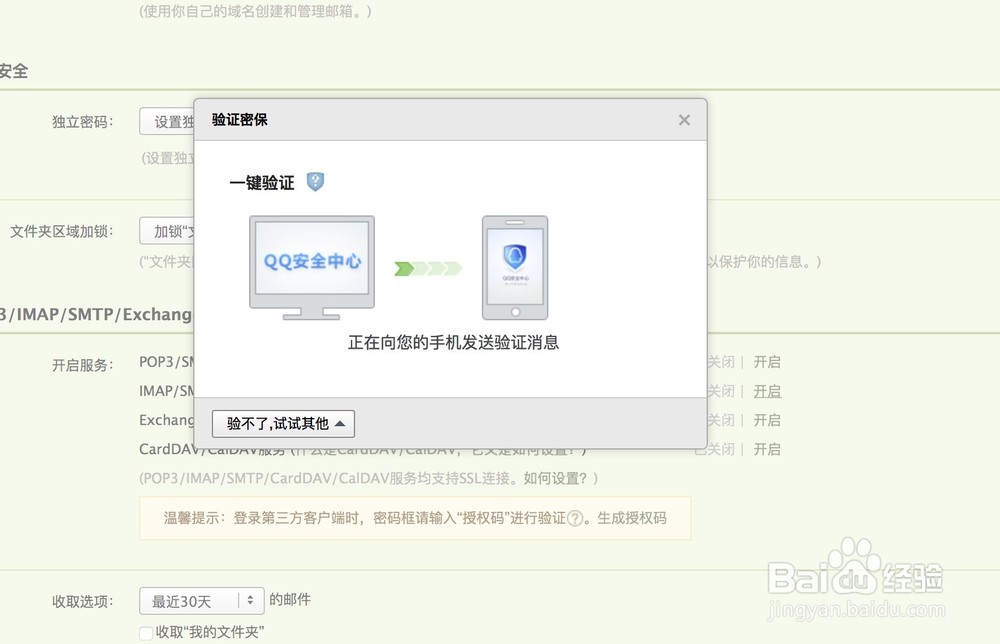Enable the Exchange service via 开启
The height and width of the screenshot is (644, 1000).
coord(767,420)
